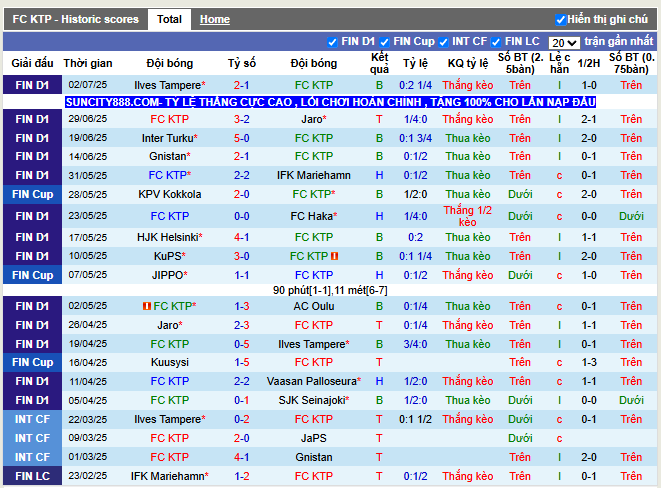
Task: Click the 0-0 score of FC Haka match
Action: pos(242,216)
